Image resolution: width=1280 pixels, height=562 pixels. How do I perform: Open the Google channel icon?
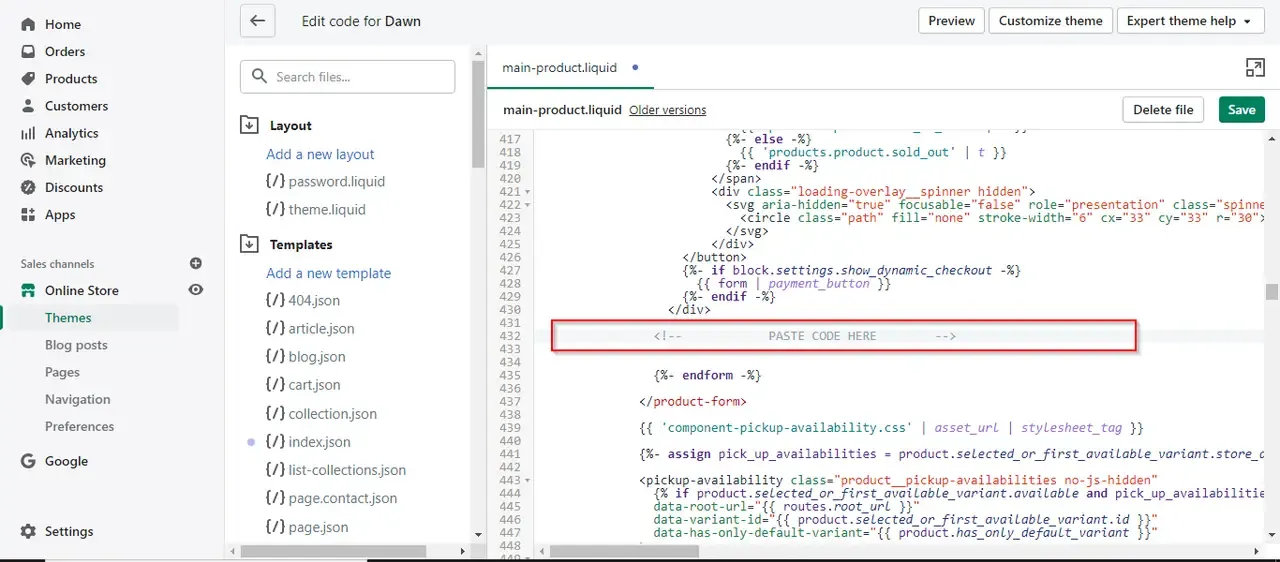pyautogui.click(x=28, y=461)
